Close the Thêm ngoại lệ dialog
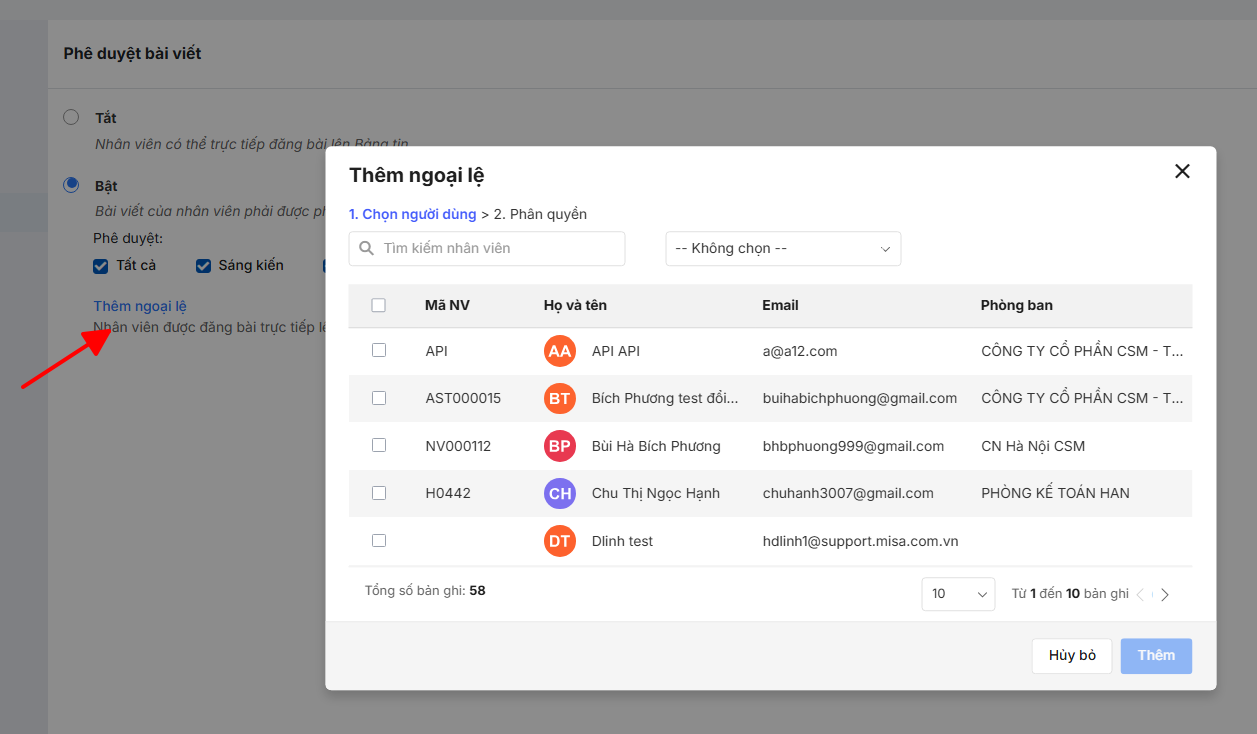Image resolution: width=1257 pixels, height=734 pixels. coord(1182,171)
